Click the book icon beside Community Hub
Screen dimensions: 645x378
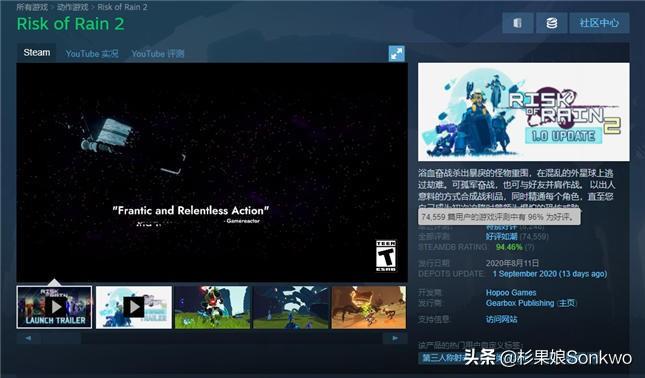518,23
